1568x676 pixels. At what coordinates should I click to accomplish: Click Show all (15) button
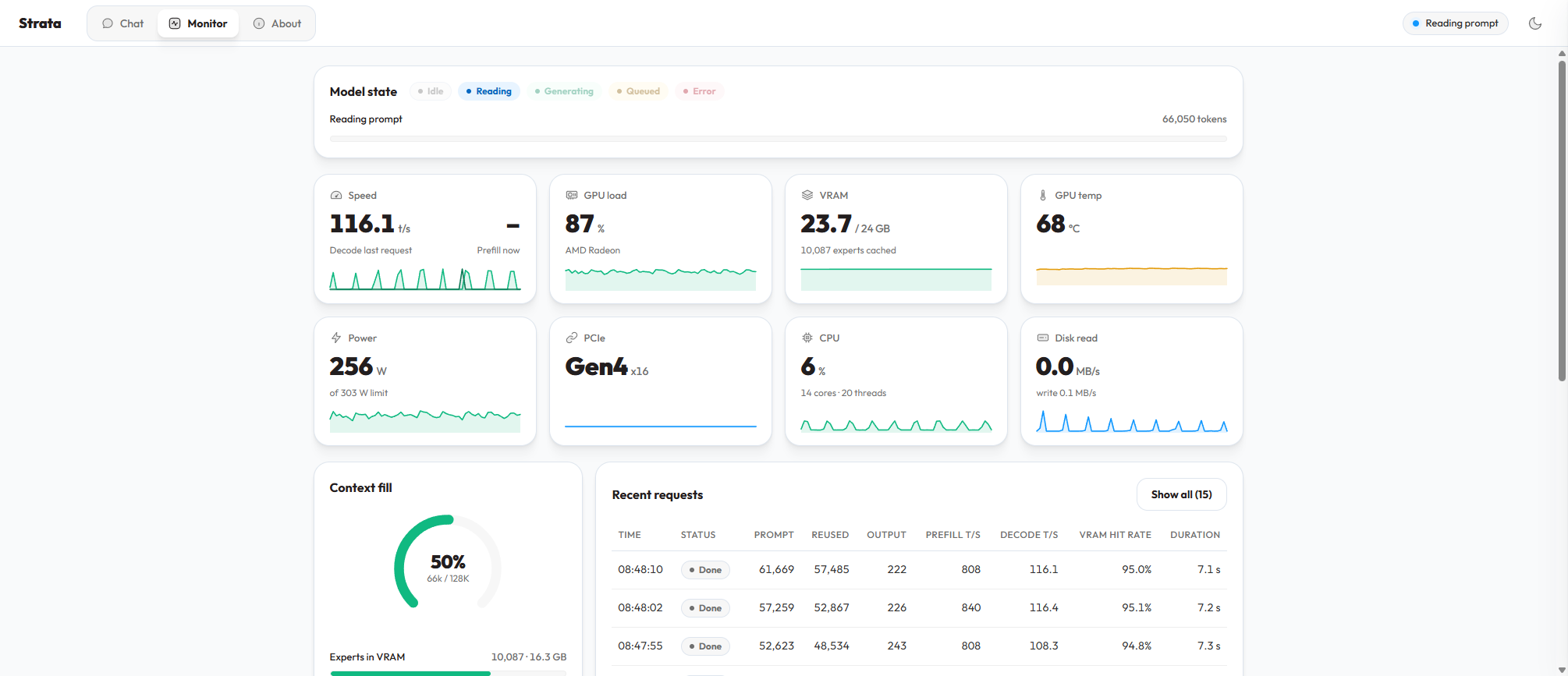pyautogui.click(x=1181, y=495)
